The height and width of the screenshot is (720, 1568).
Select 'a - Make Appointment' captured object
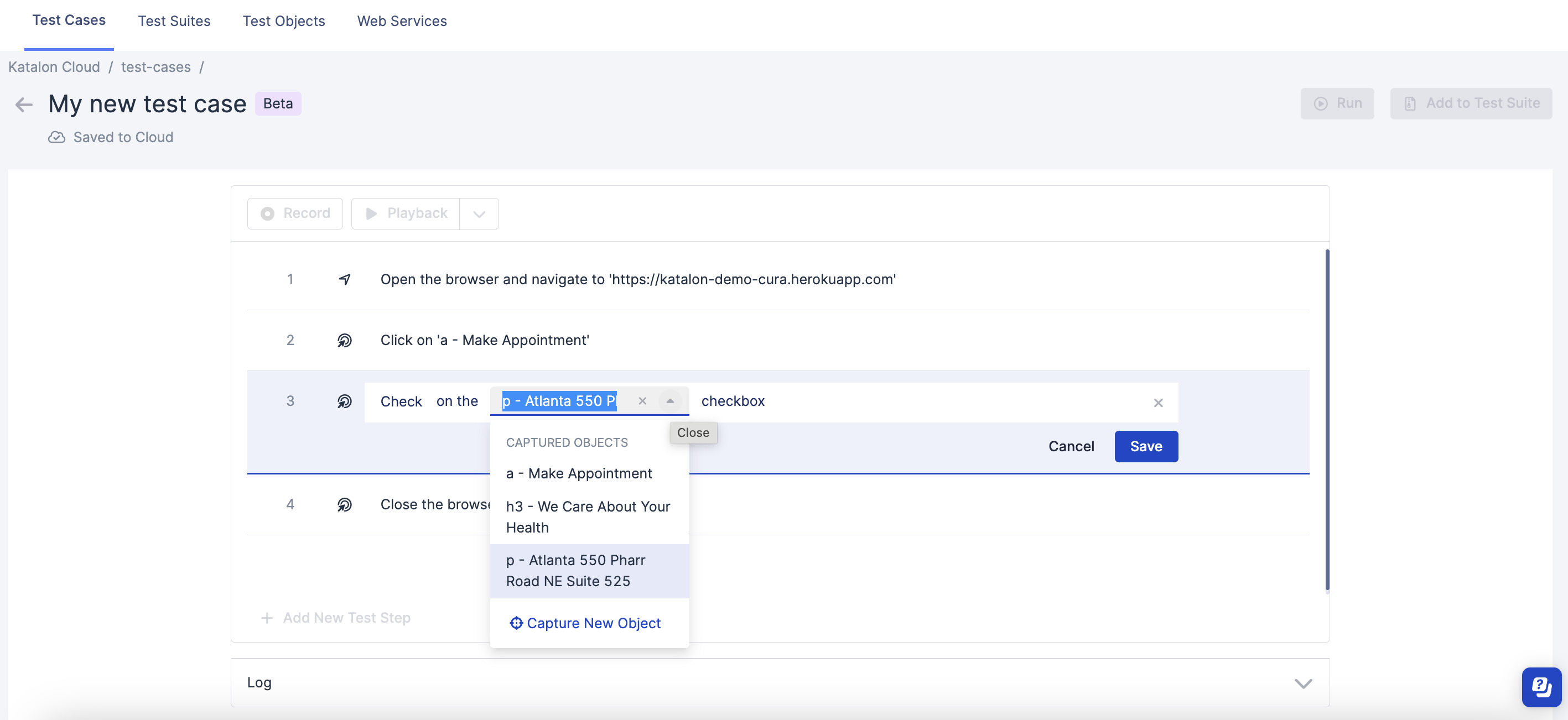point(589,473)
